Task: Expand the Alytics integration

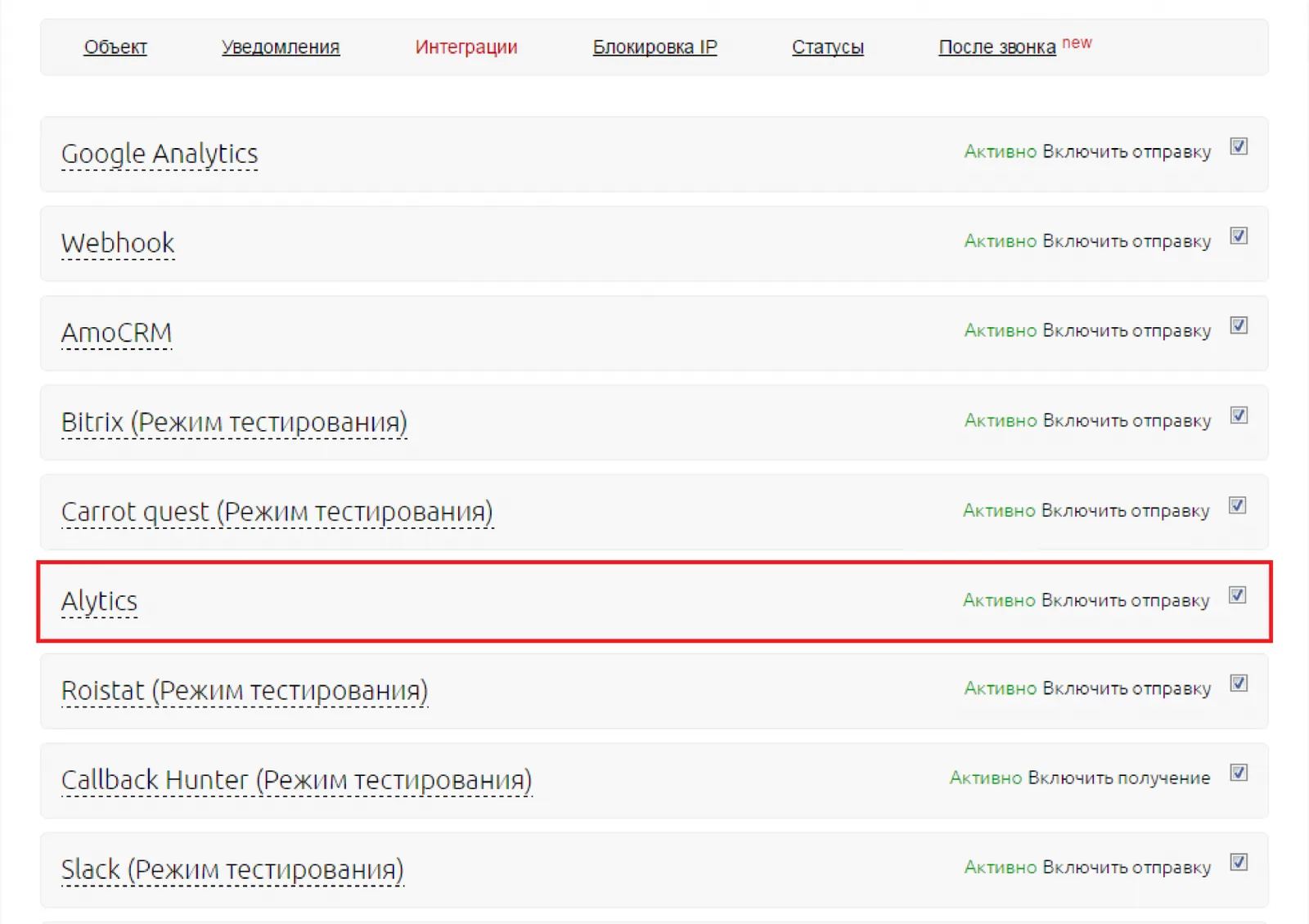Action: tap(99, 602)
